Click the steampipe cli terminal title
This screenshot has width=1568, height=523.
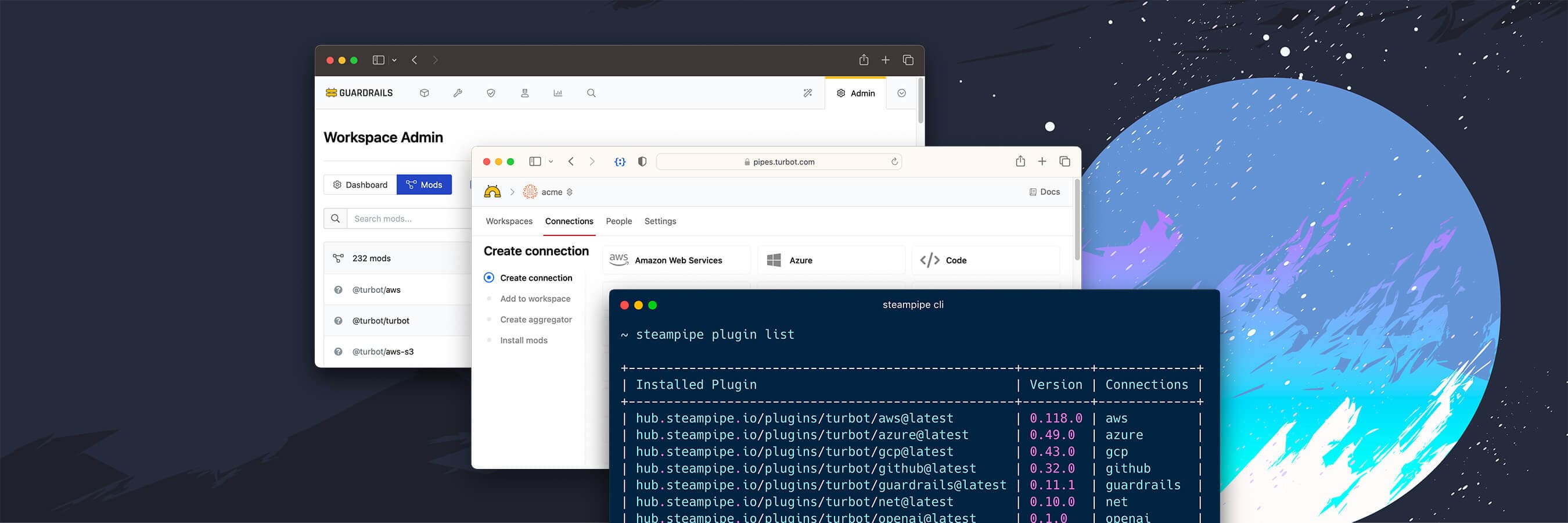tap(913, 305)
